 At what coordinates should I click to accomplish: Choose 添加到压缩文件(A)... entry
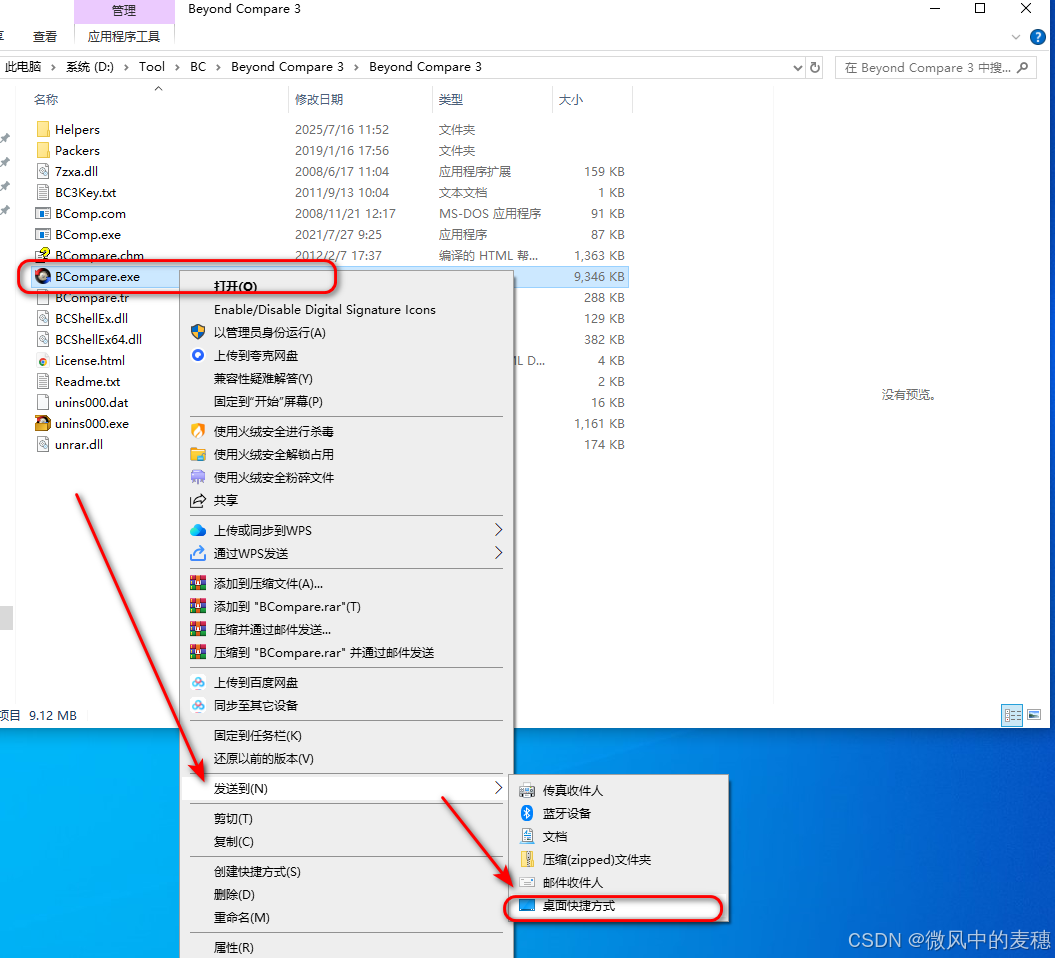click(x=347, y=583)
